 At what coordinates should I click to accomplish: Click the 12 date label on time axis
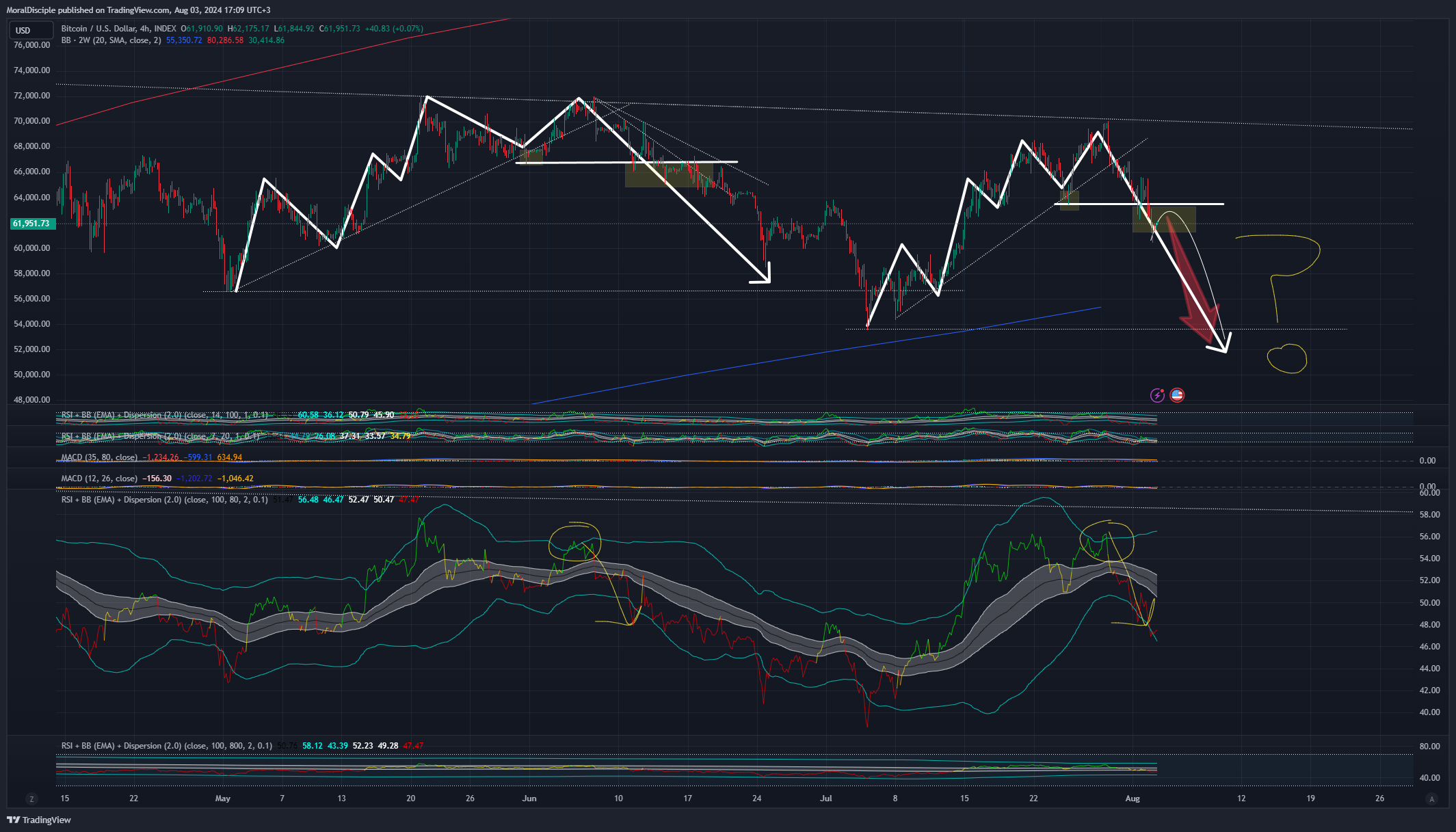click(x=1241, y=799)
